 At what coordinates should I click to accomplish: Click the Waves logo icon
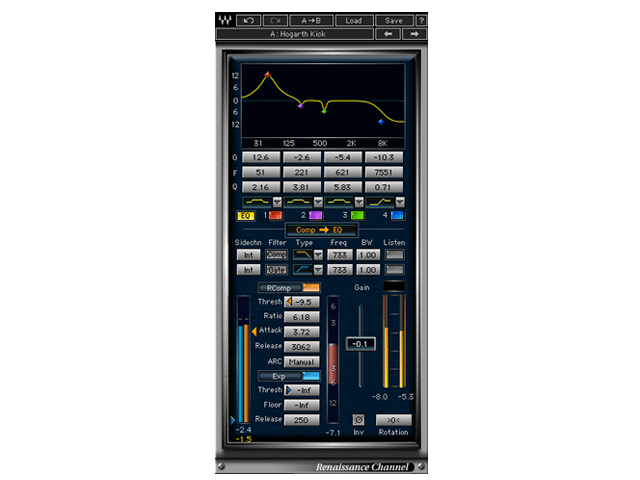[225, 20]
